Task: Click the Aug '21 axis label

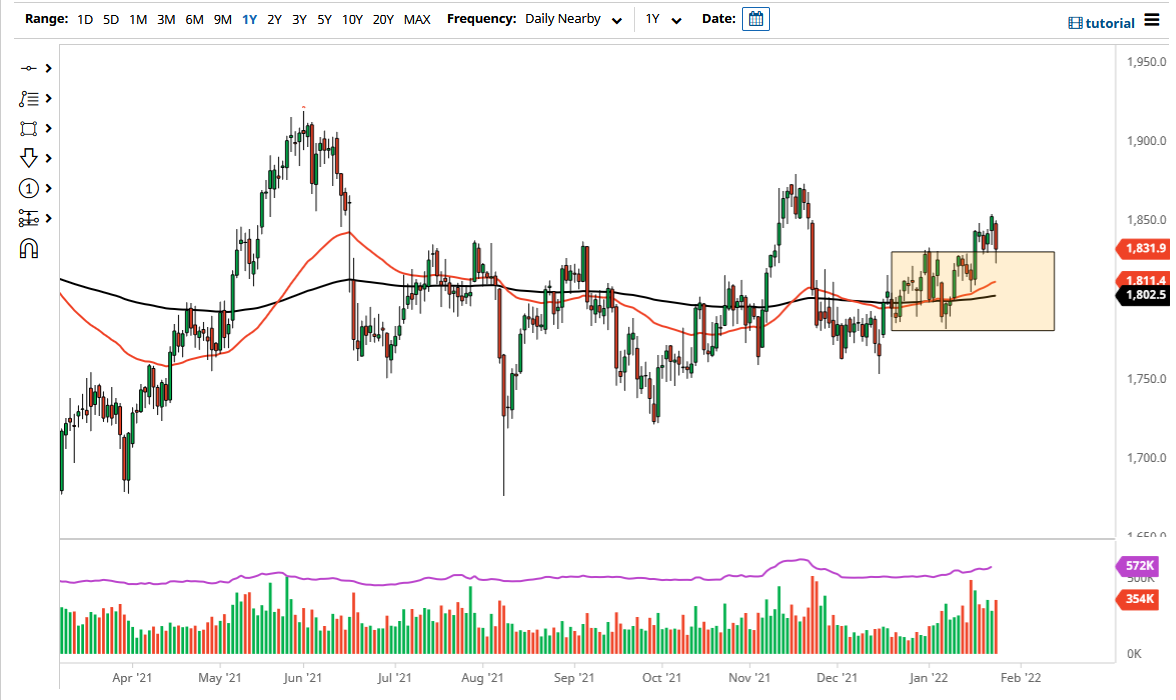Action: tap(482, 677)
